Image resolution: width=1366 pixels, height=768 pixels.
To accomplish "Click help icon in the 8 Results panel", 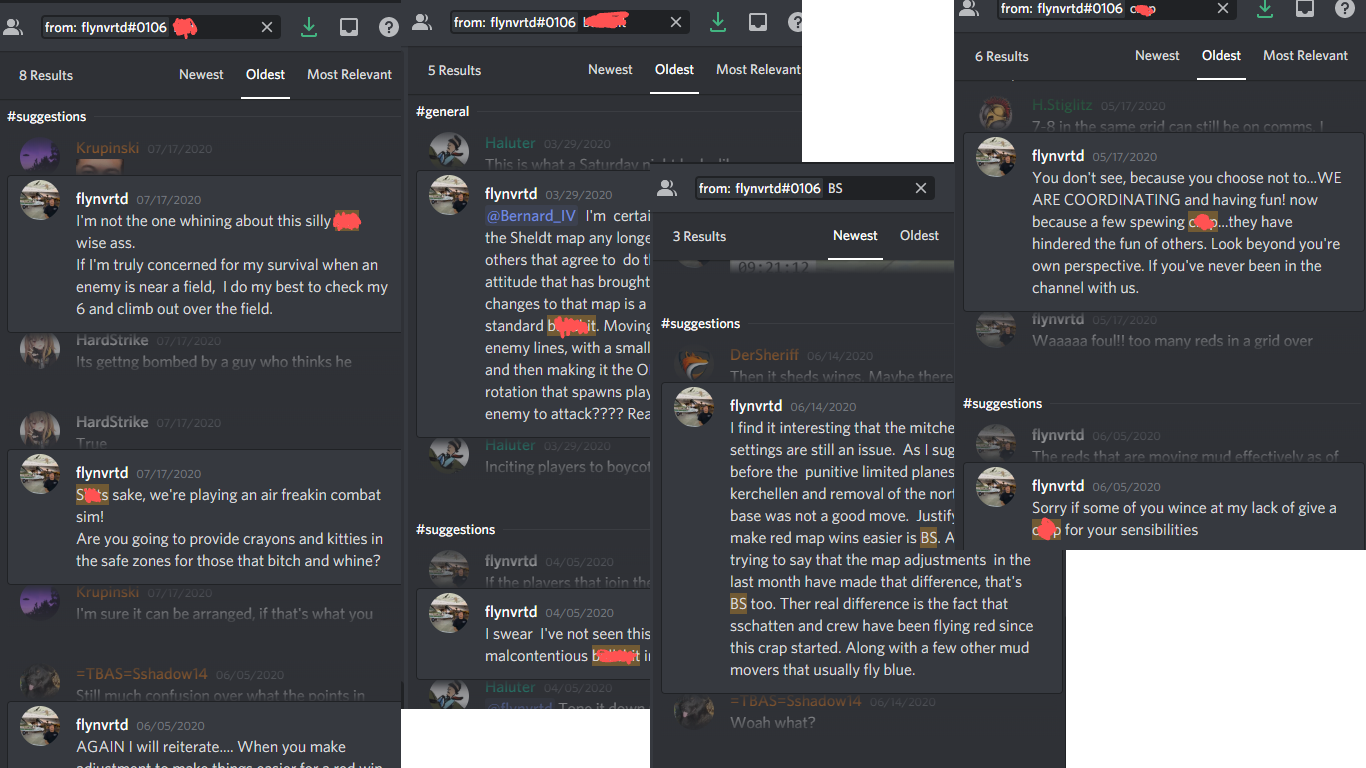I will click(389, 28).
